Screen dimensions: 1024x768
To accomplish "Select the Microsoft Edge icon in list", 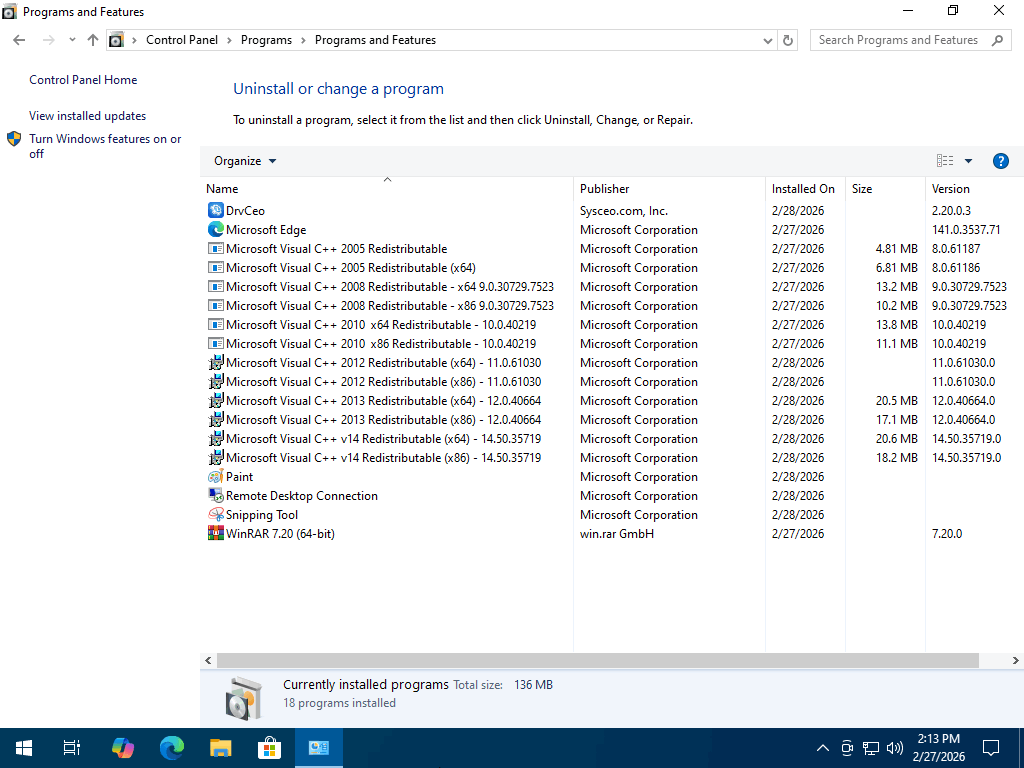I will pyautogui.click(x=215, y=230).
